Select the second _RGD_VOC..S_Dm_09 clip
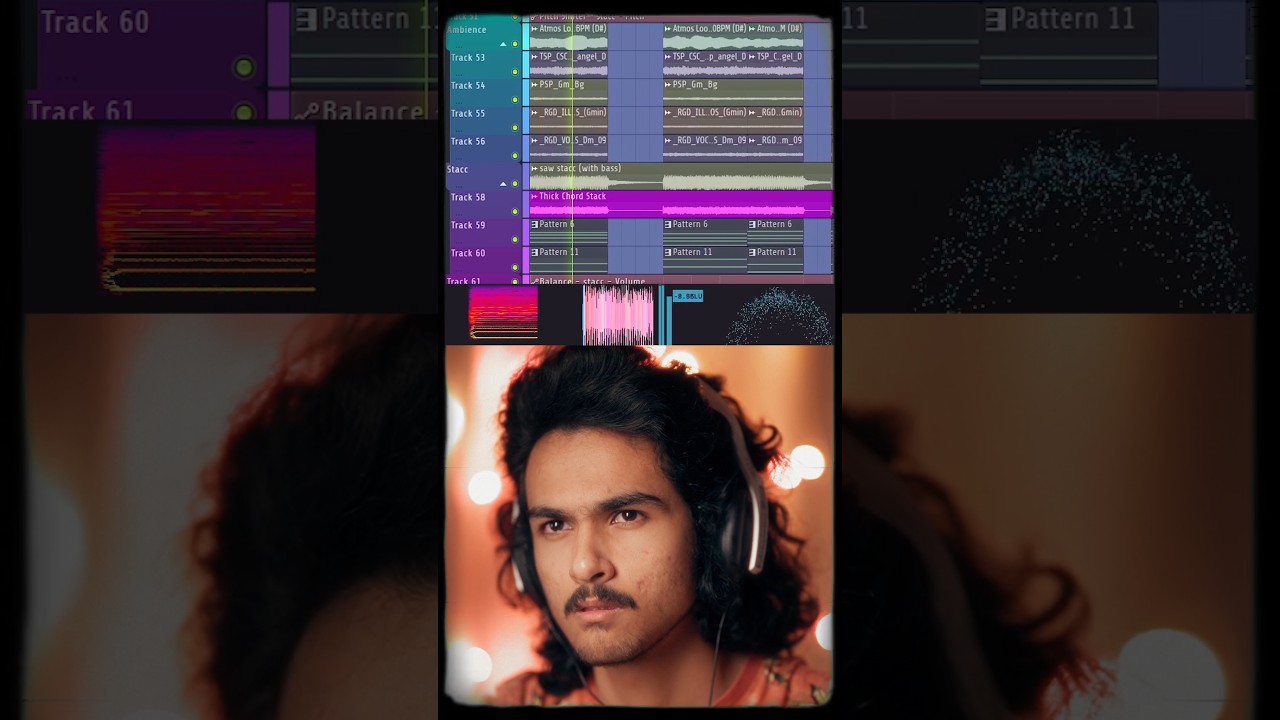 point(705,148)
